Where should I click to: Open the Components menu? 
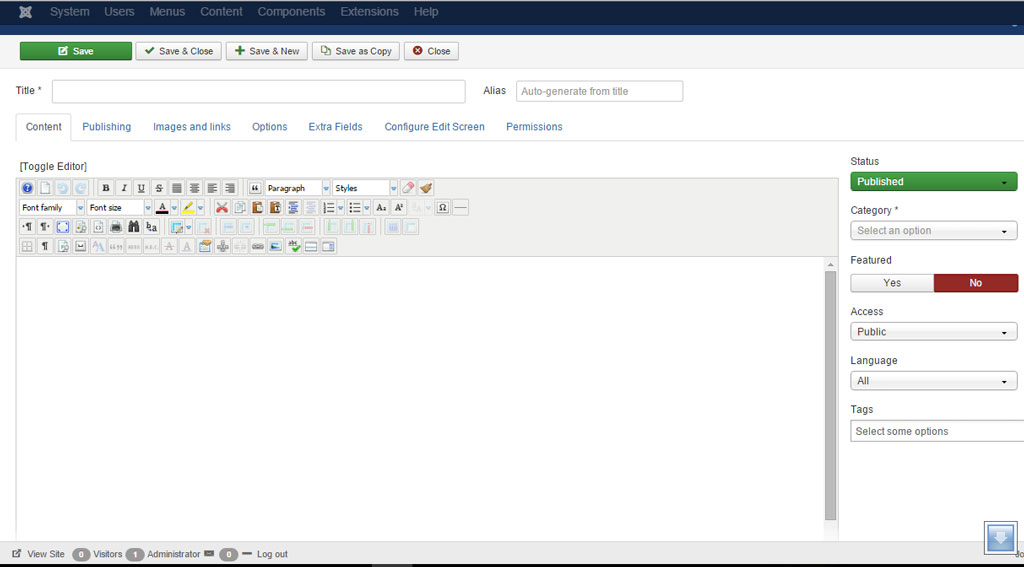click(291, 12)
